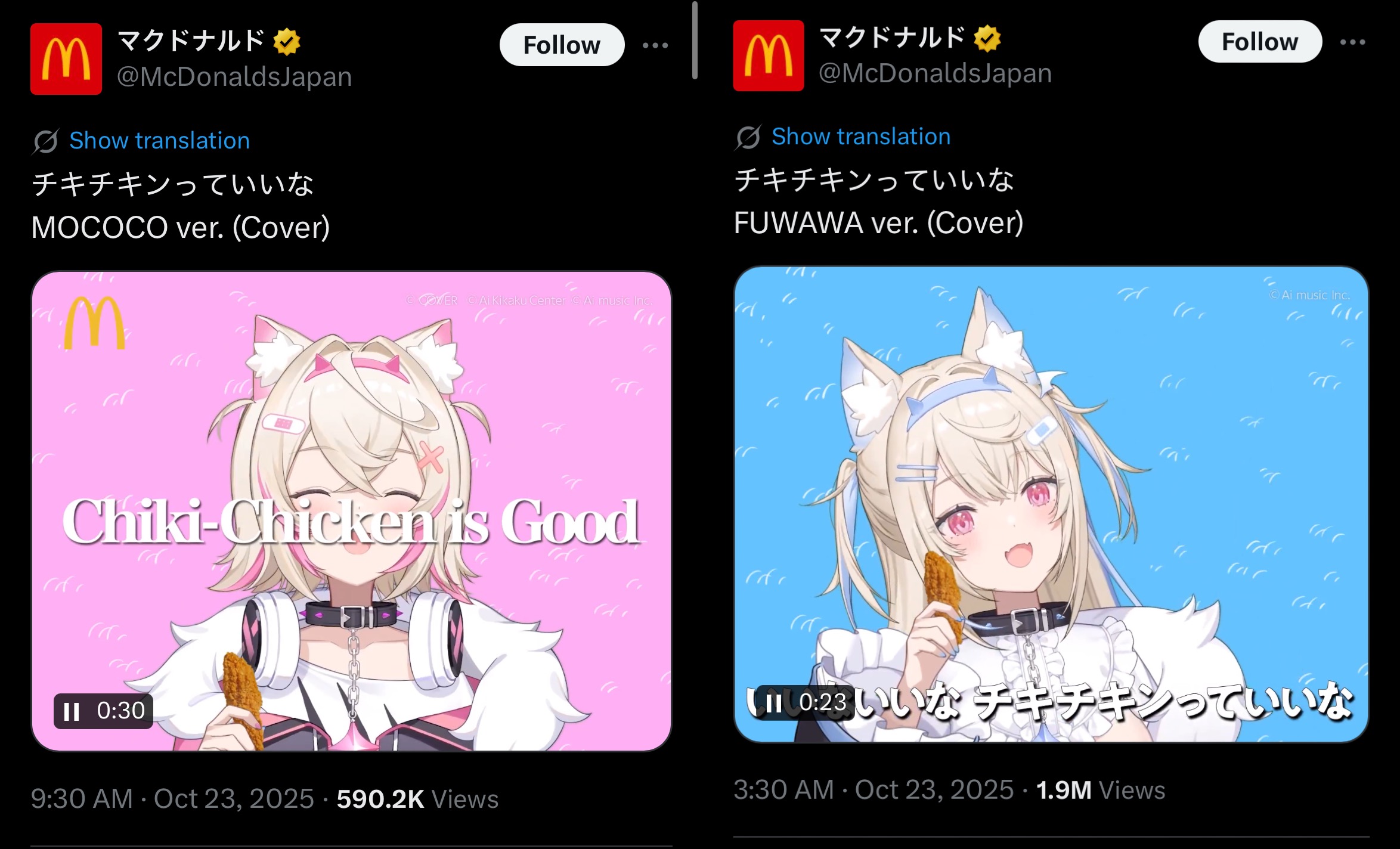1400x849 pixels.
Task: Click translation icon on right post
Action: [748, 137]
